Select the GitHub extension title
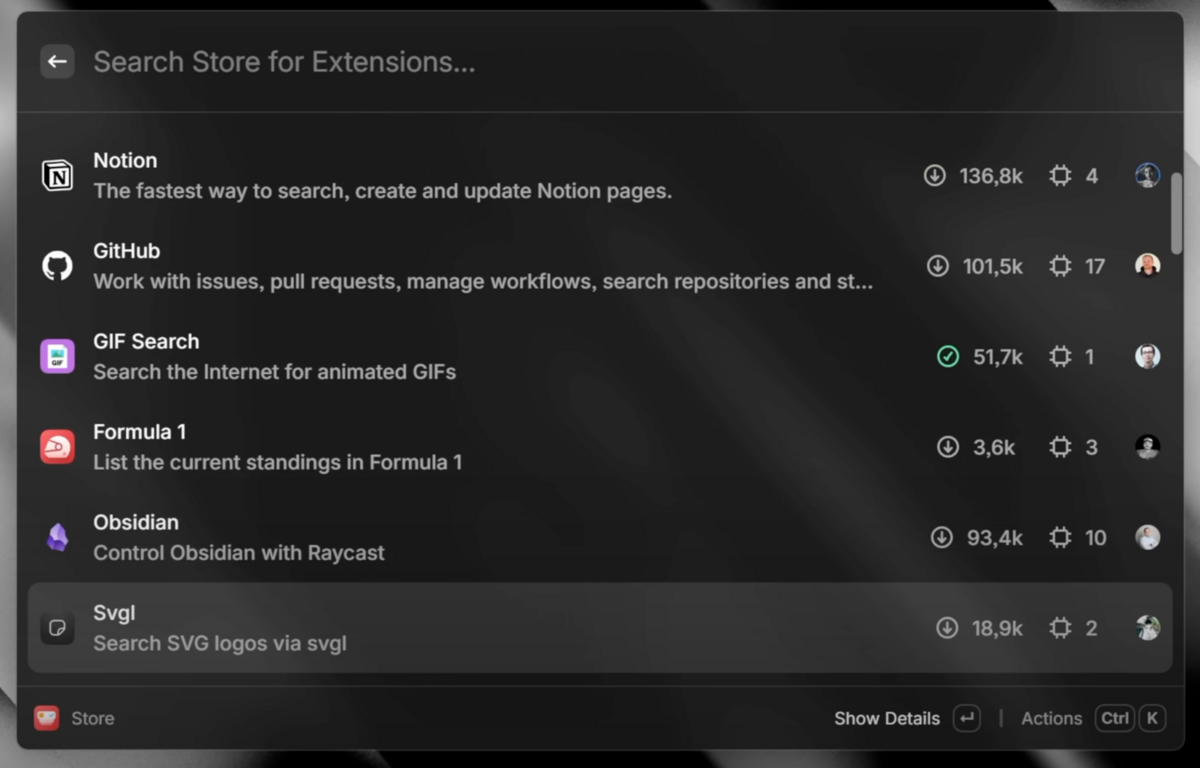The height and width of the screenshot is (768, 1200). 126,251
